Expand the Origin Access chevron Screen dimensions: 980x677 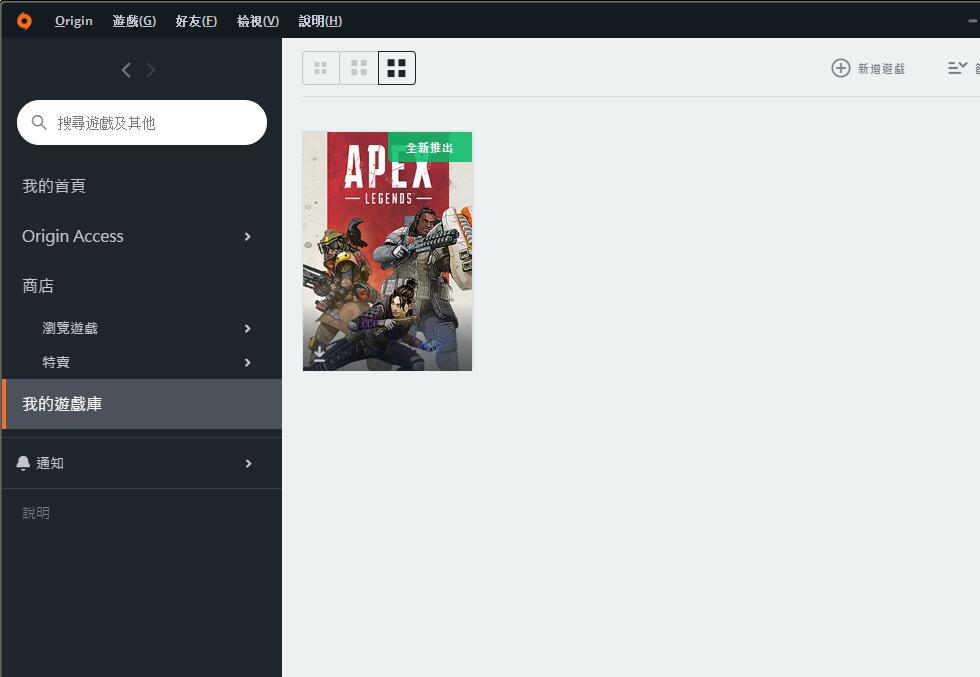tap(248, 236)
